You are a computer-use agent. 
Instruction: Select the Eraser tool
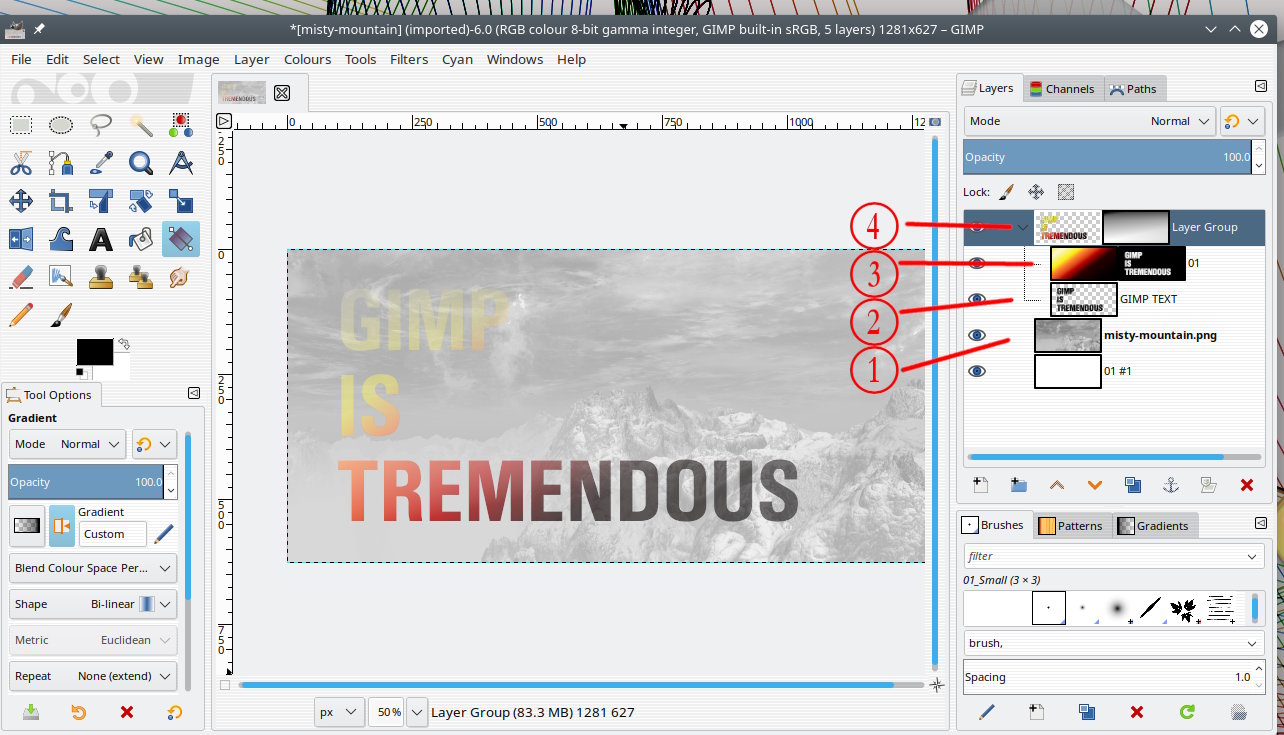[21, 277]
